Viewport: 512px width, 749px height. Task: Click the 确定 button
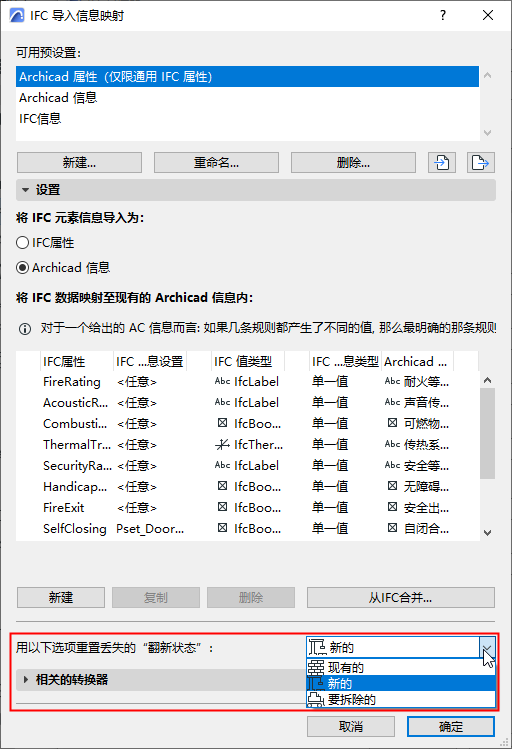coord(451,727)
